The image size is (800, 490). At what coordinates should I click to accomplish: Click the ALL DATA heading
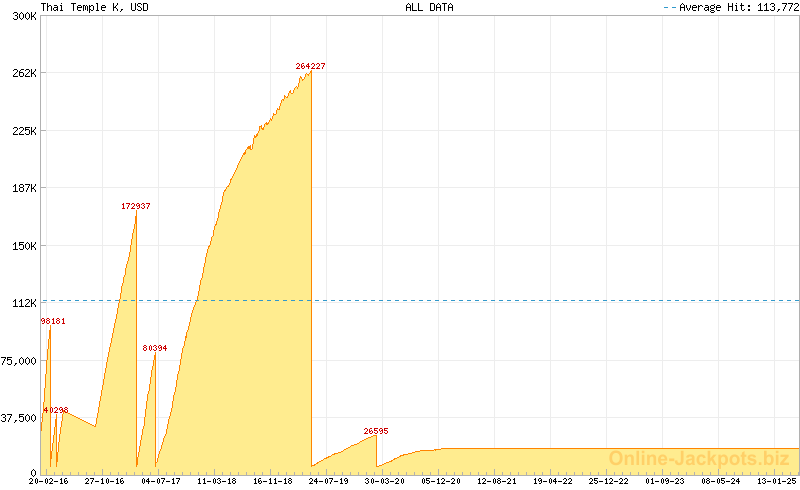429,7
